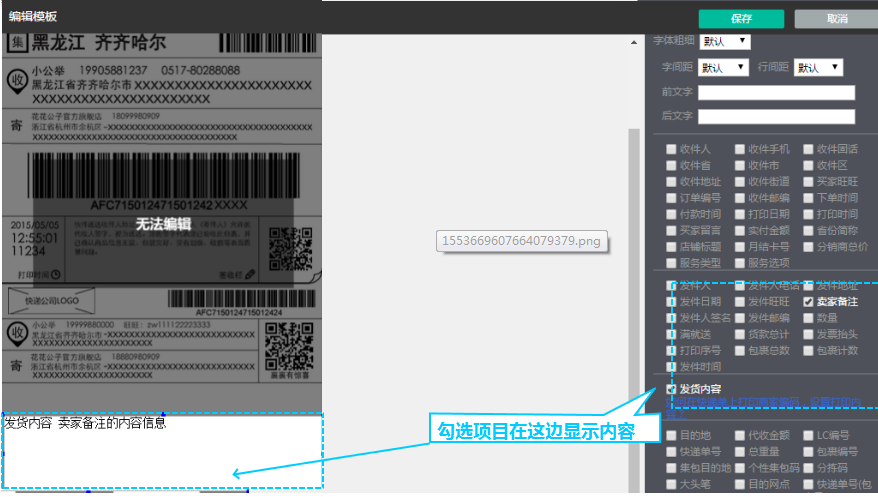The width and height of the screenshot is (878, 497).
Task: Toggle the 包裹总数 checkbox
Action: pos(740,351)
